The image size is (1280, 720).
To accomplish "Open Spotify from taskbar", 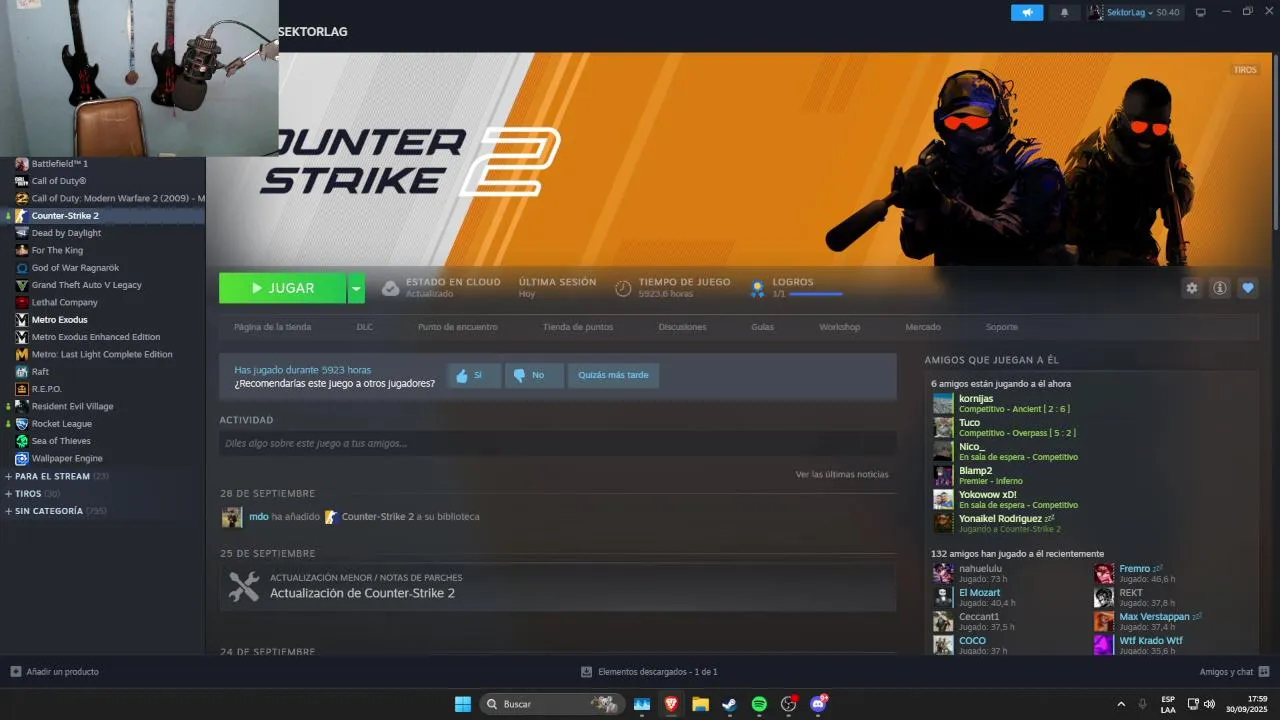I will tap(759, 704).
